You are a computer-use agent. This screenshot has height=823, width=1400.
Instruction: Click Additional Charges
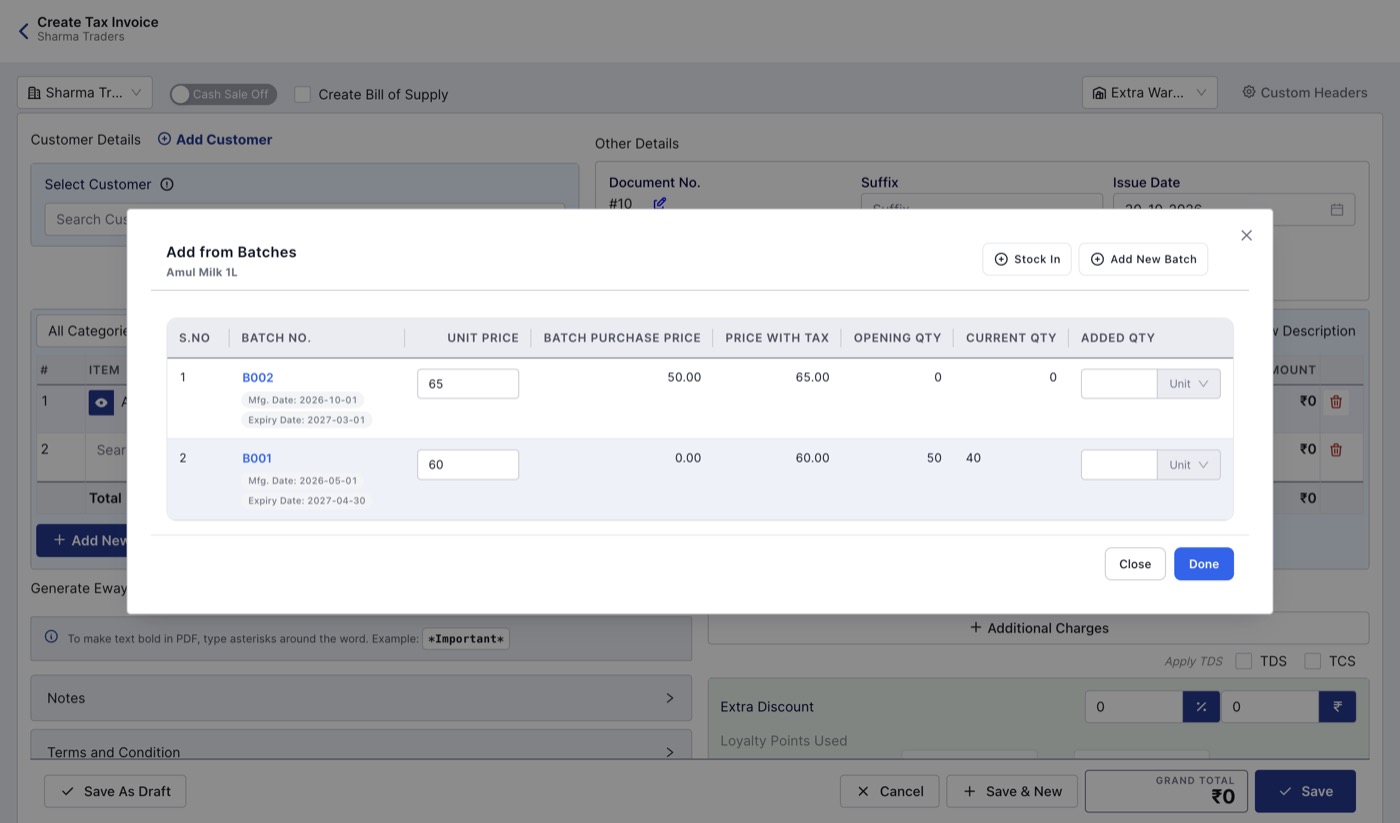coord(1039,628)
